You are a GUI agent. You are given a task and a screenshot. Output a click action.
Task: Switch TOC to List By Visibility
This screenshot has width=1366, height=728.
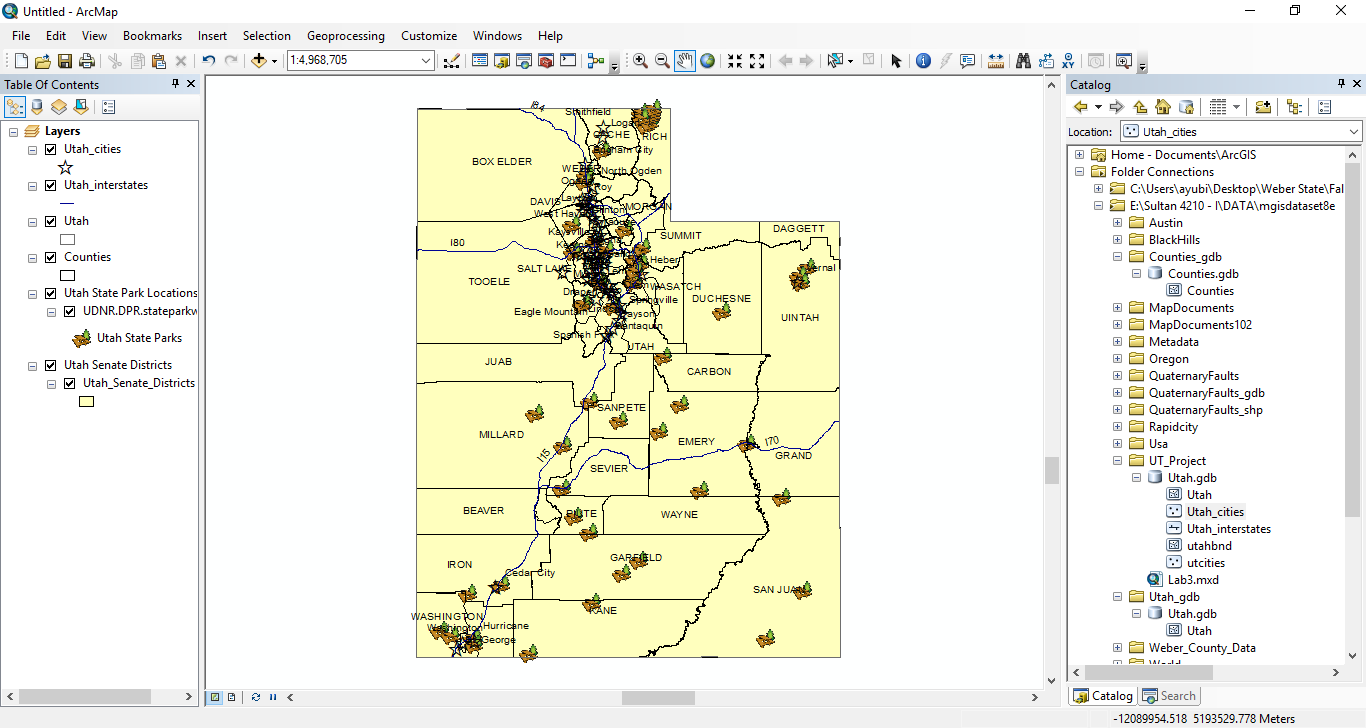click(59, 107)
